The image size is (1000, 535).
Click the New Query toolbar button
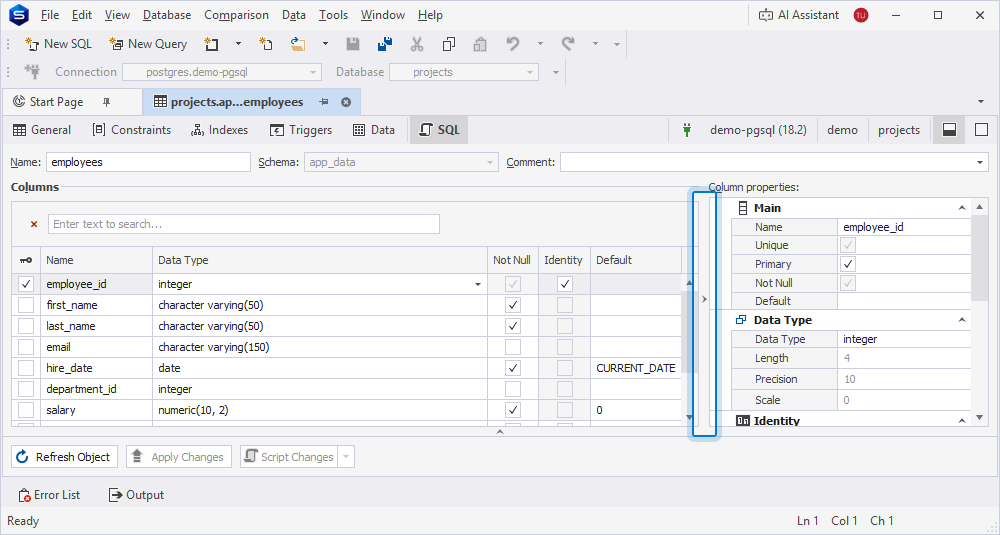point(148,44)
